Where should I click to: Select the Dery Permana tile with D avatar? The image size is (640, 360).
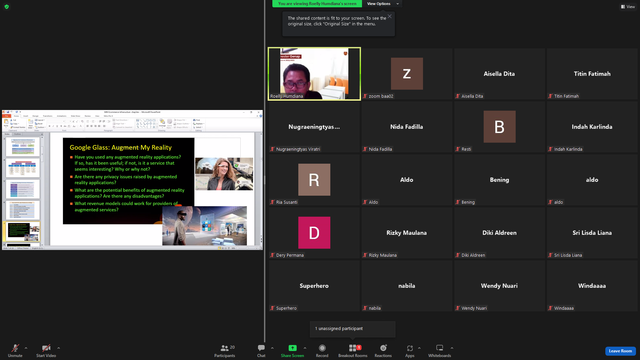pyautogui.click(x=314, y=233)
